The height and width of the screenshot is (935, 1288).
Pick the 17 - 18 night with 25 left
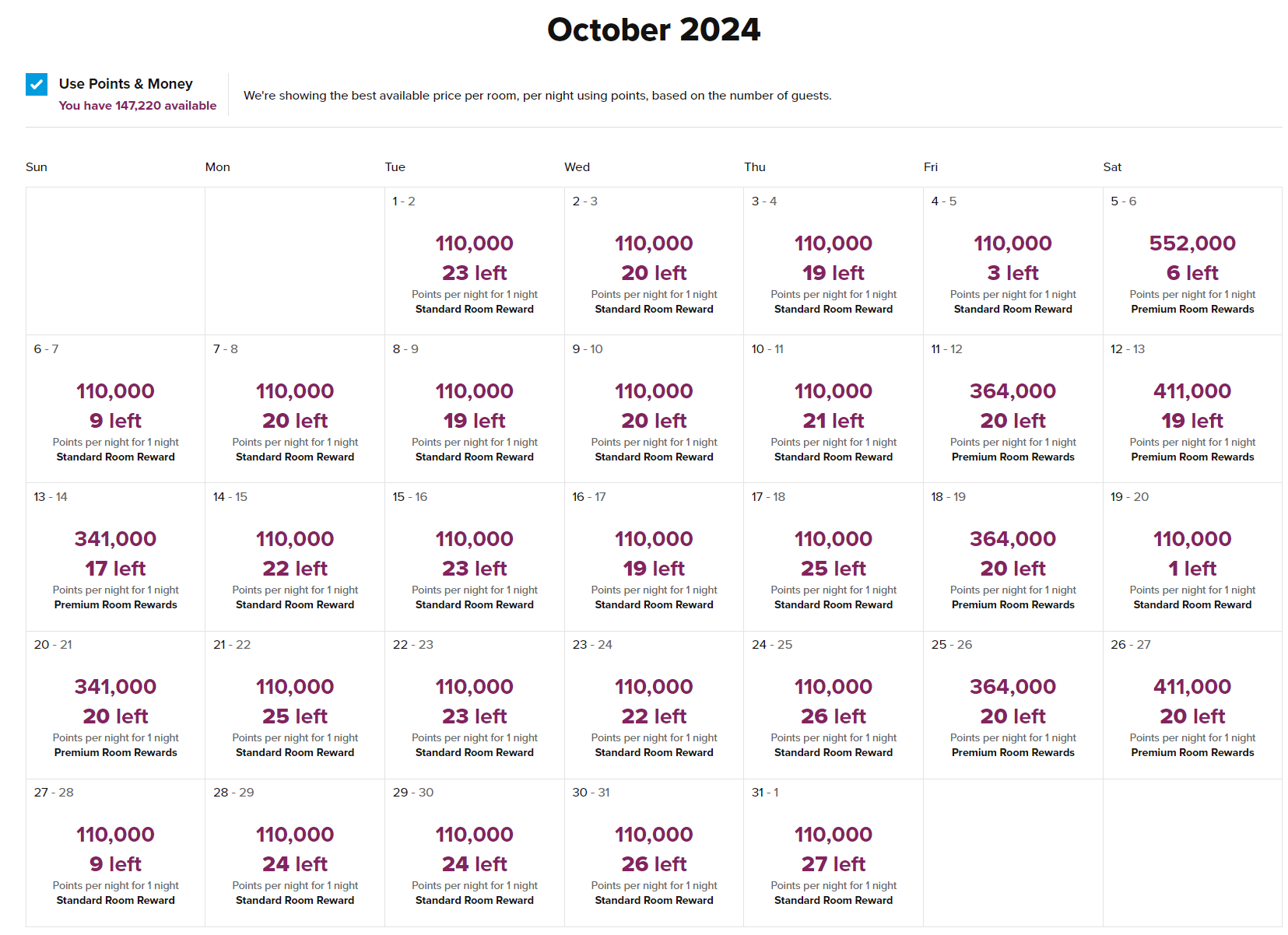click(x=834, y=557)
